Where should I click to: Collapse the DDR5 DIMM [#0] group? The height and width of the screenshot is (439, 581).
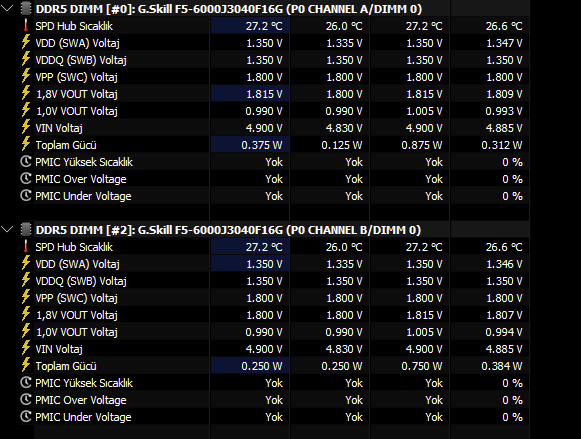[7, 8]
